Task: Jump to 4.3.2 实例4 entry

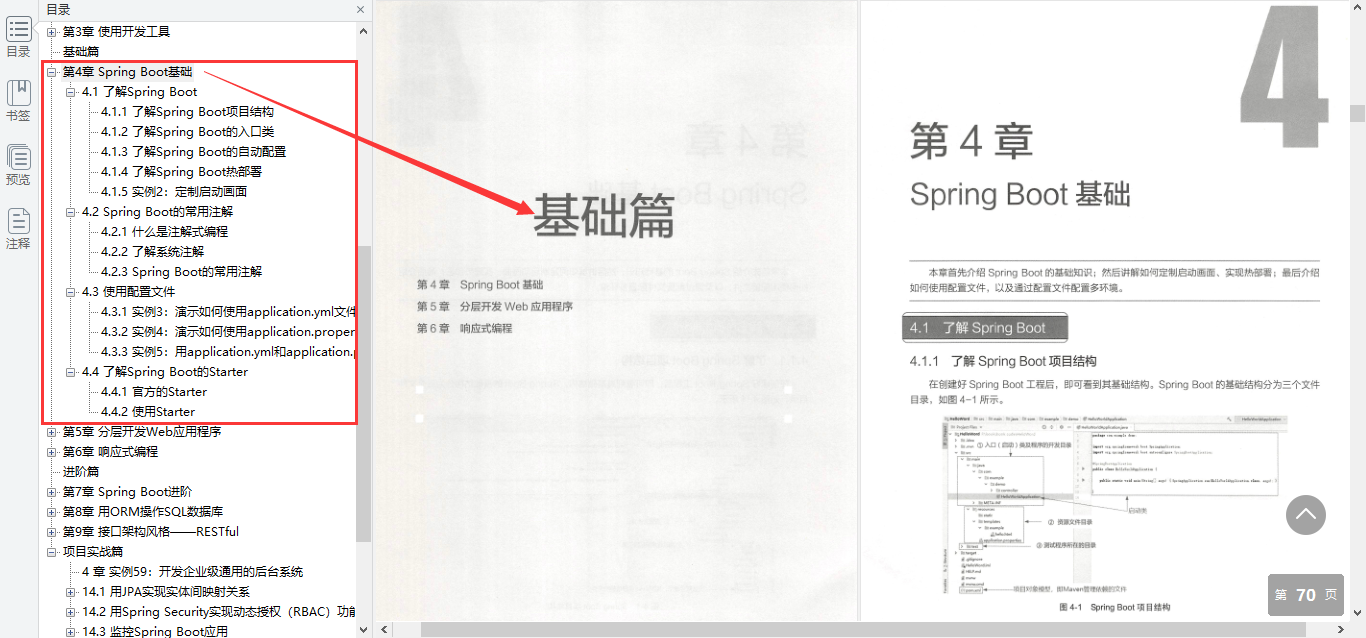Action: click(228, 332)
